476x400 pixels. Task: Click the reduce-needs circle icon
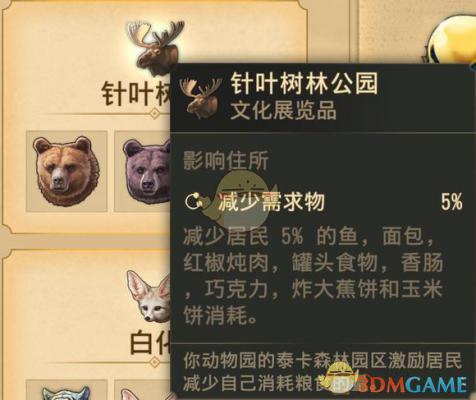[194, 201]
